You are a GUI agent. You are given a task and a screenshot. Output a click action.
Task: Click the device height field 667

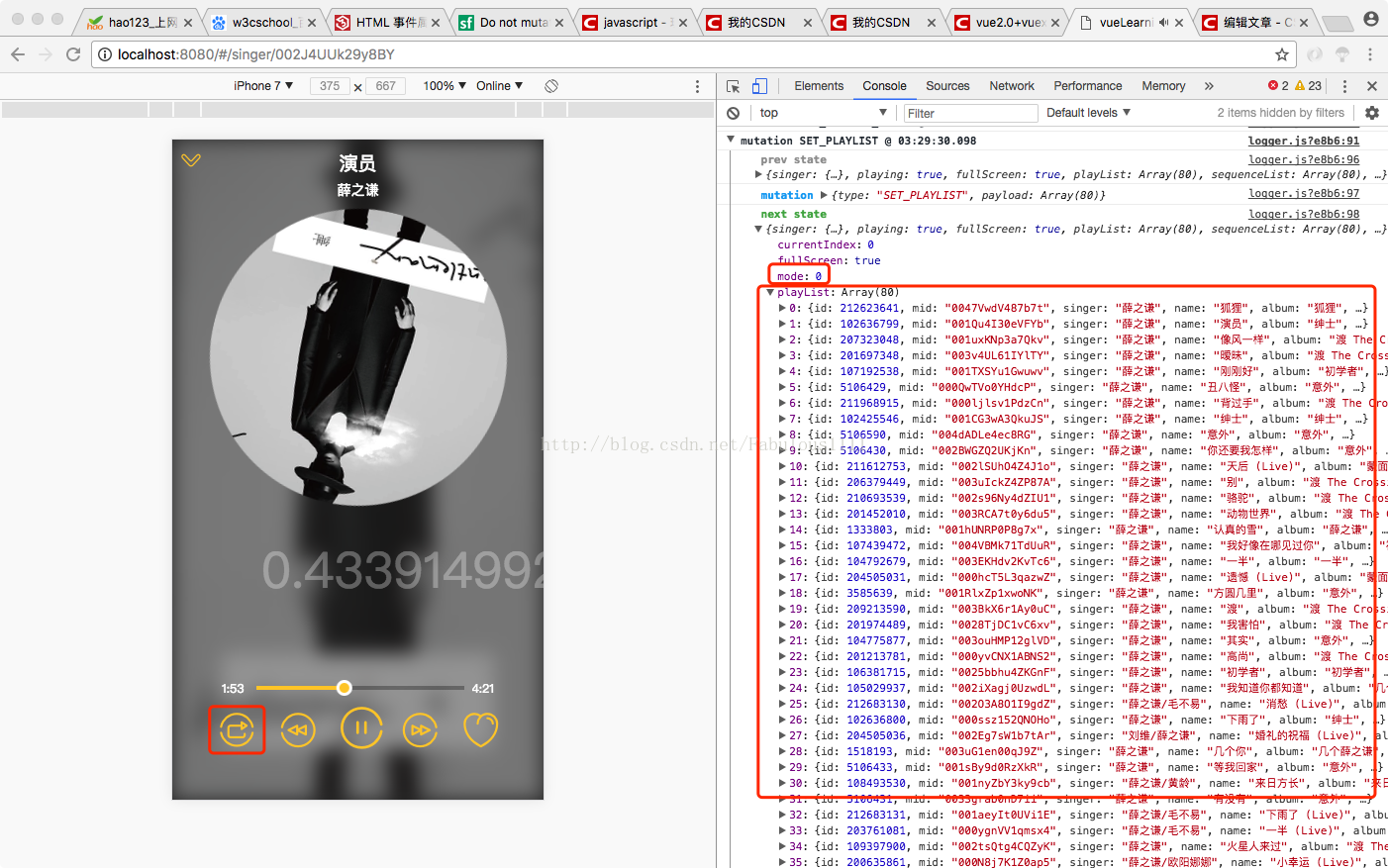click(x=386, y=86)
